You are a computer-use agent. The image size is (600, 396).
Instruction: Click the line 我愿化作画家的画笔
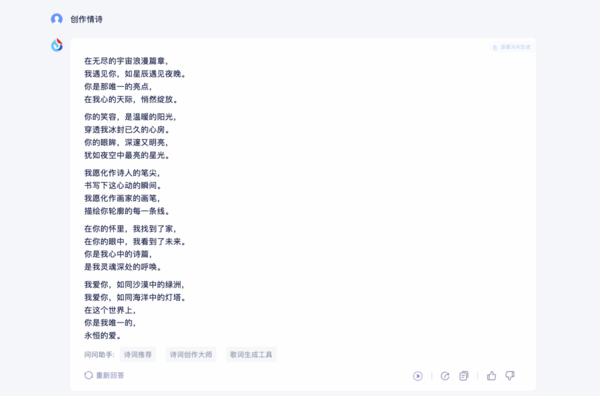point(122,199)
